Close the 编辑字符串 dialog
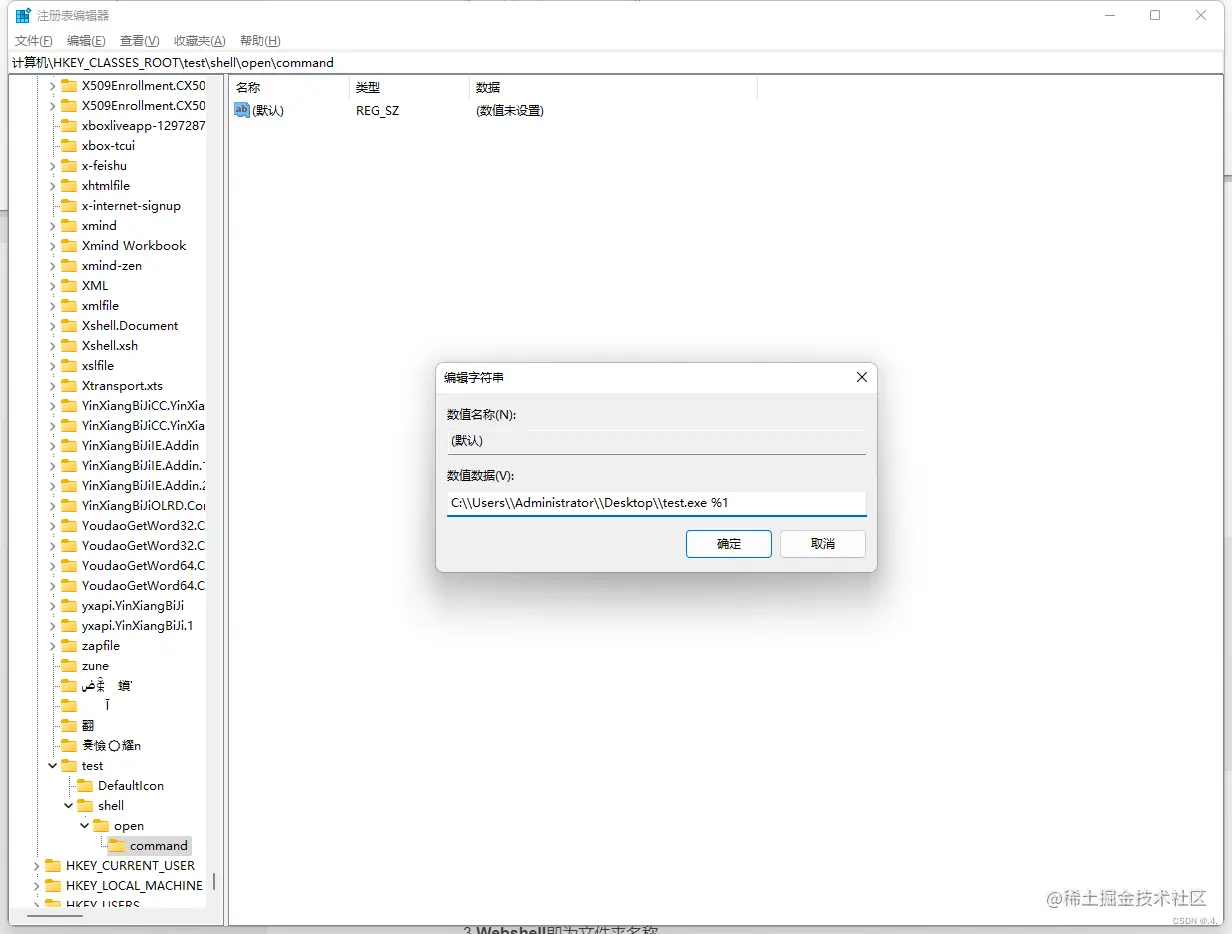This screenshot has width=1232, height=934. (861, 377)
